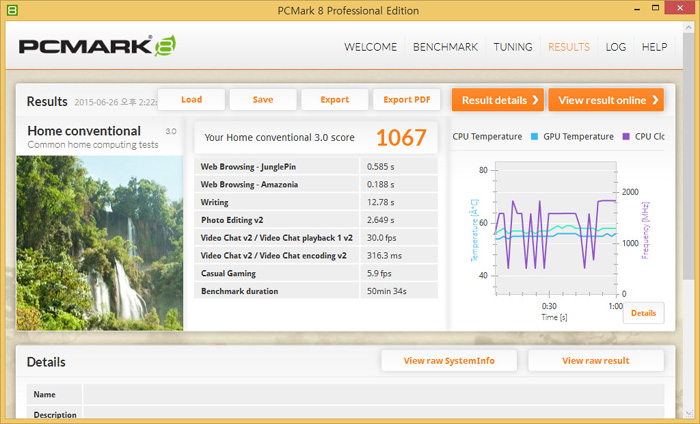Screen dimensions: 700x424
Task: Click the purple CPU Clock legend square
Action: click(x=626, y=137)
